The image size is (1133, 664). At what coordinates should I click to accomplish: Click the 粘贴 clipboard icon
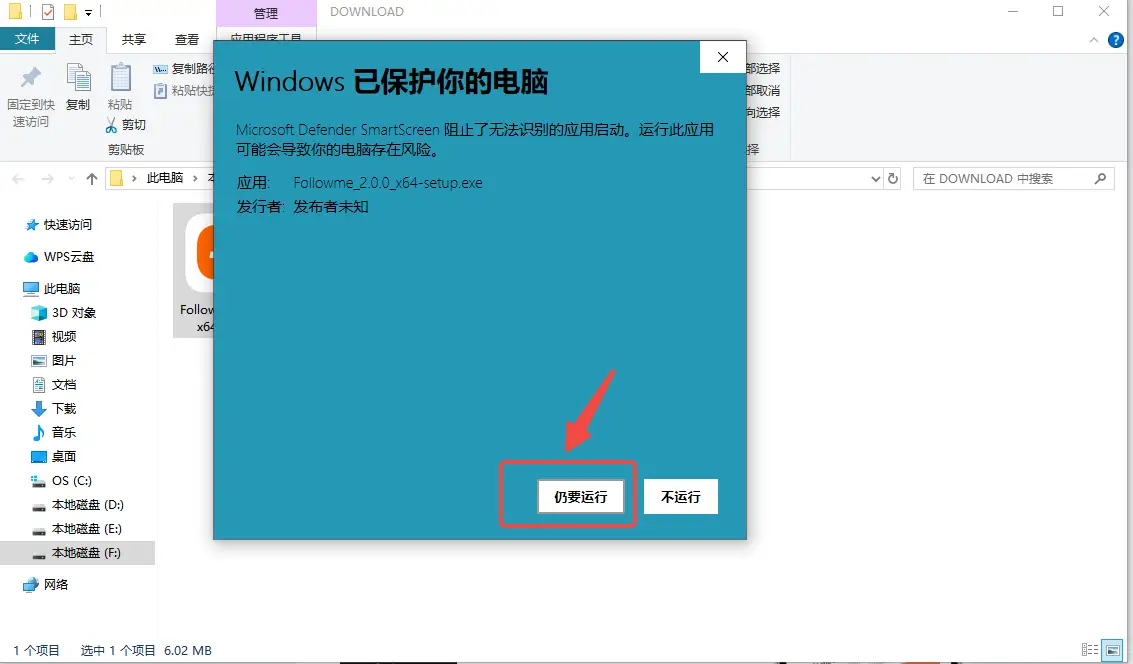(121, 78)
